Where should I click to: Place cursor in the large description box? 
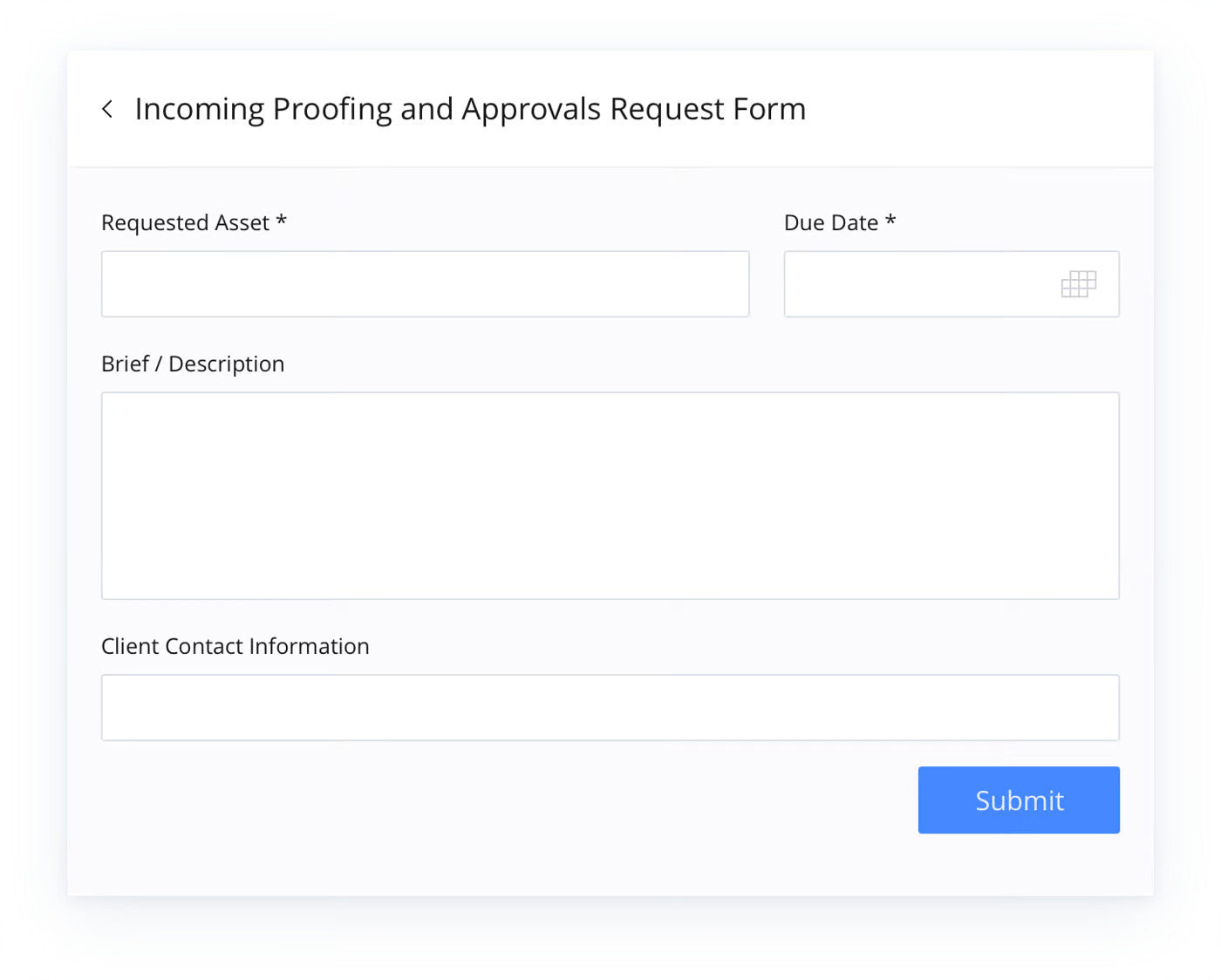(x=610, y=495)
